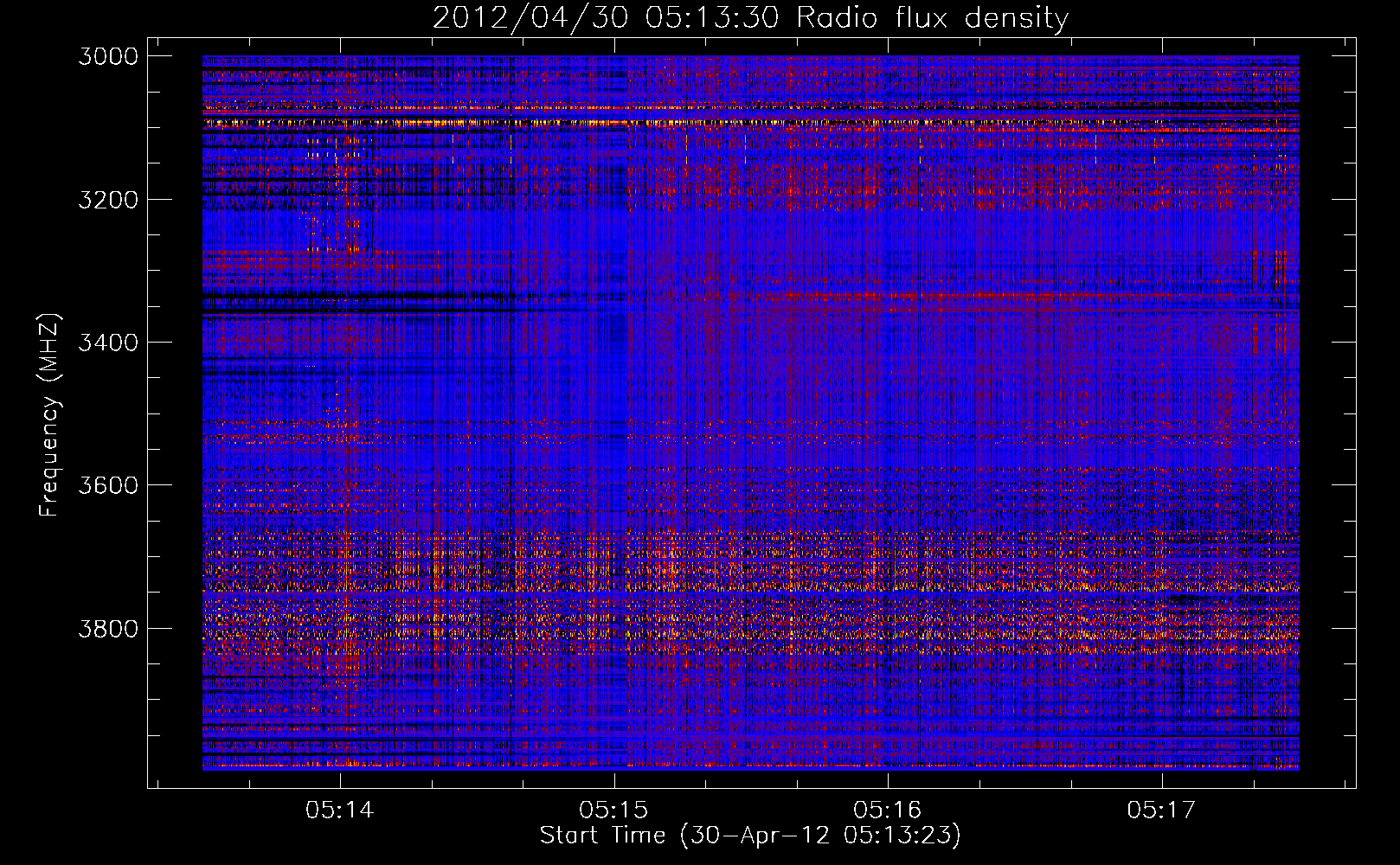The width and height of the screenshot is (1400, 865).
Task: Click the "Start Time (30-Apr-12 05:13:23)" label
Action: pyautogui.click(x=750, y=836)
